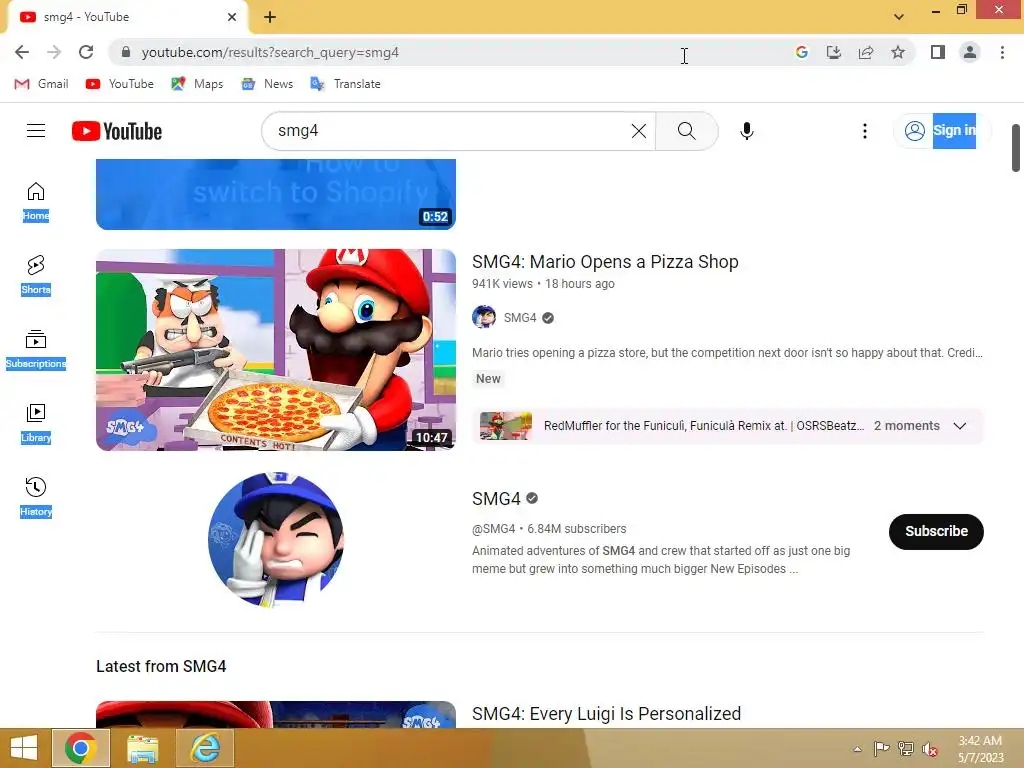Open SMG4 channel title link
The image size is (1024, 768).
(x=496, y=499)
